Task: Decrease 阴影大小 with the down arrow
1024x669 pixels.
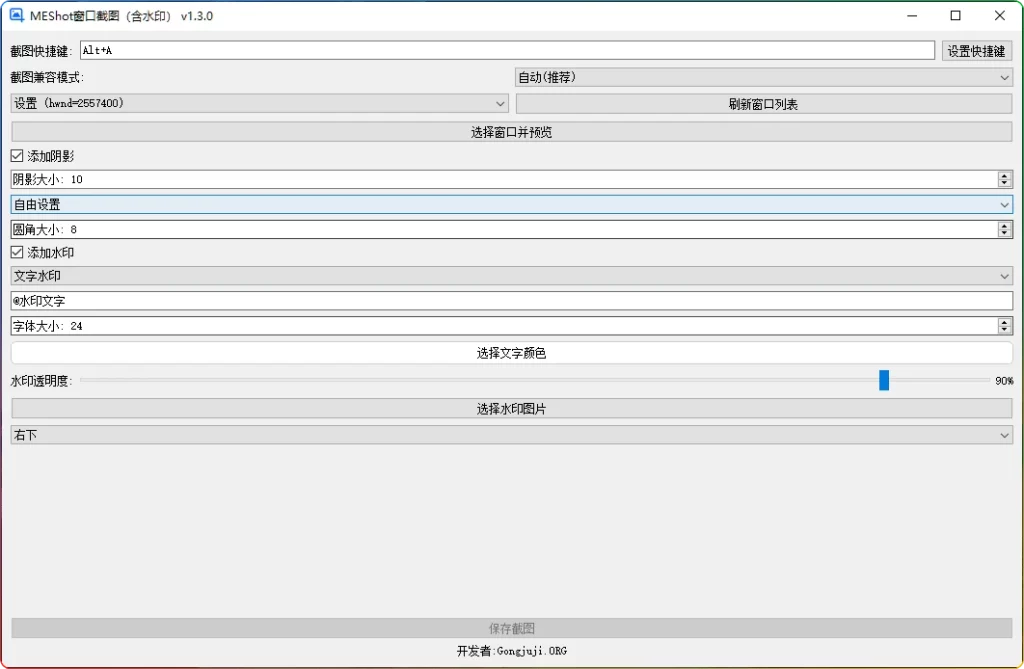Action: tap(1005, 184)
